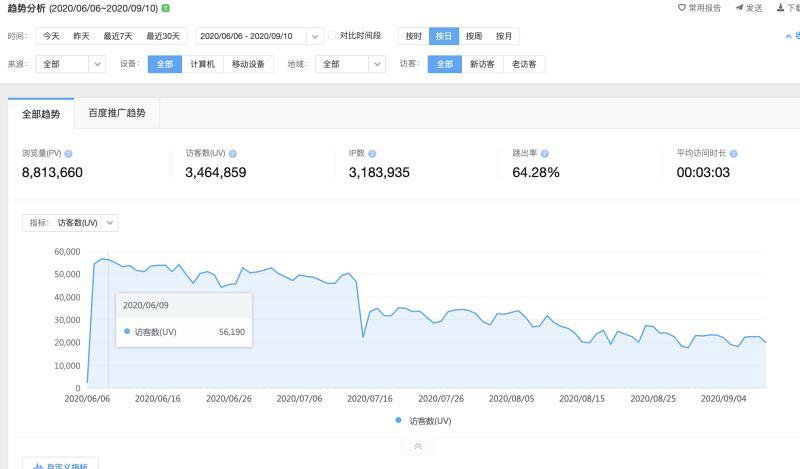Viewport: 800px width, 469px height.
Task: Click the 自定义指标 button at bottom
Action: click(x=60, y=464)
